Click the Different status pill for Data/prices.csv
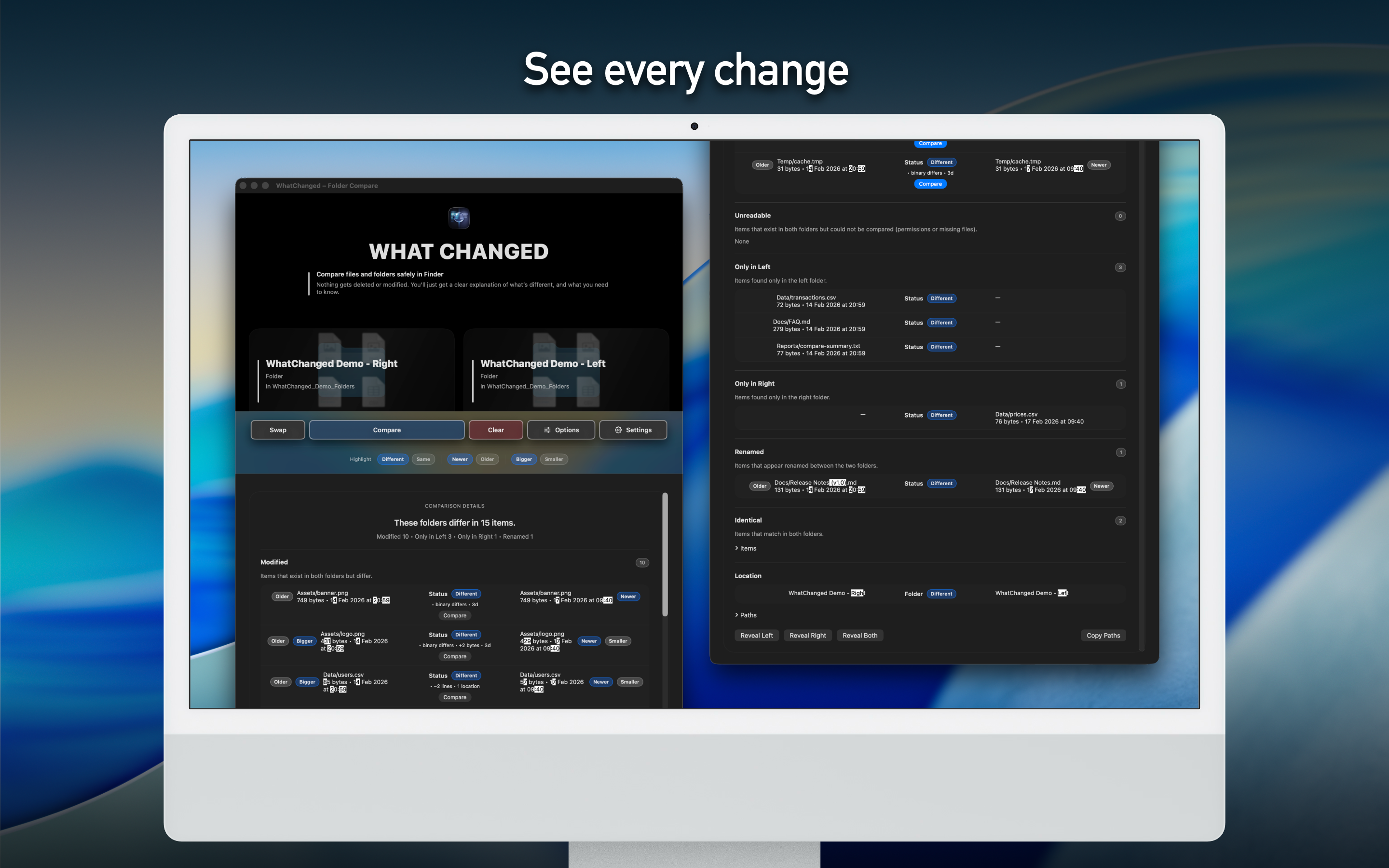The width and height of the screenshot is (1389, 868). click(x=941, y=415)
